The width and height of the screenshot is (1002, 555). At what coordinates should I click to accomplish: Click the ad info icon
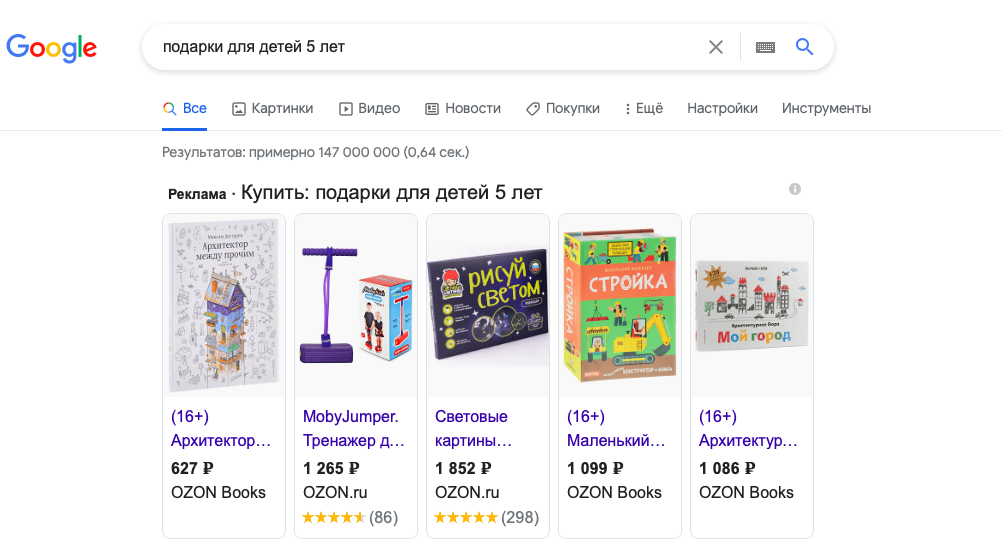(x=795, y=189)
